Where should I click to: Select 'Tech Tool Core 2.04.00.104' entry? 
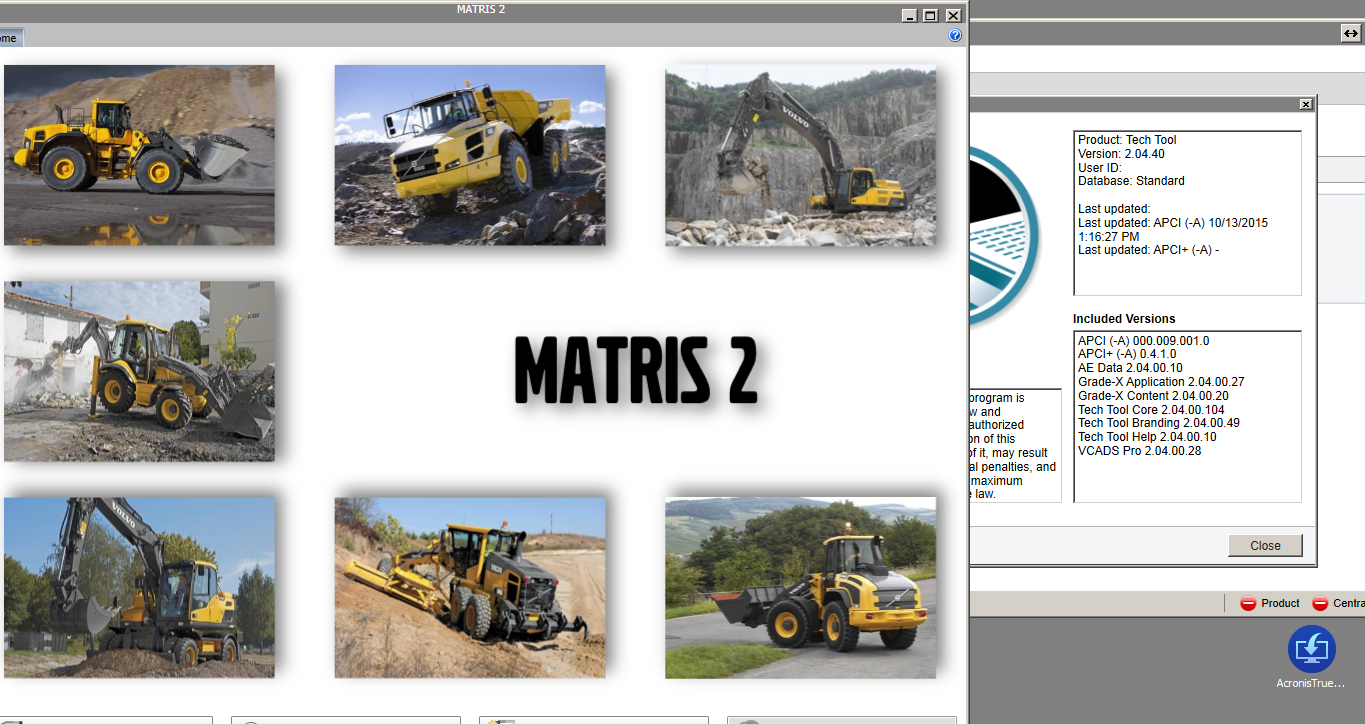click(1151, 410)
